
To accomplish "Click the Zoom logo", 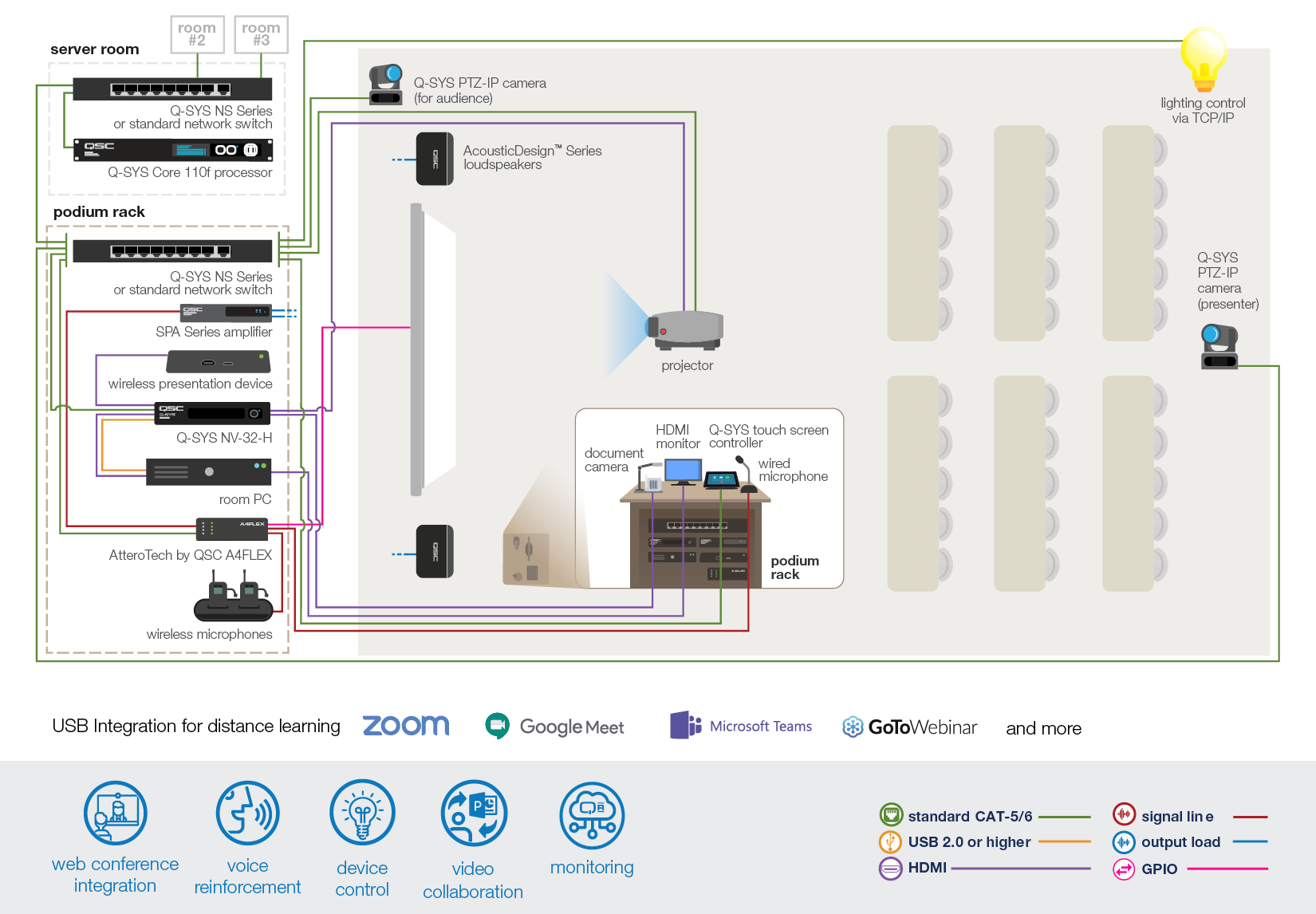I will point(406,726).
